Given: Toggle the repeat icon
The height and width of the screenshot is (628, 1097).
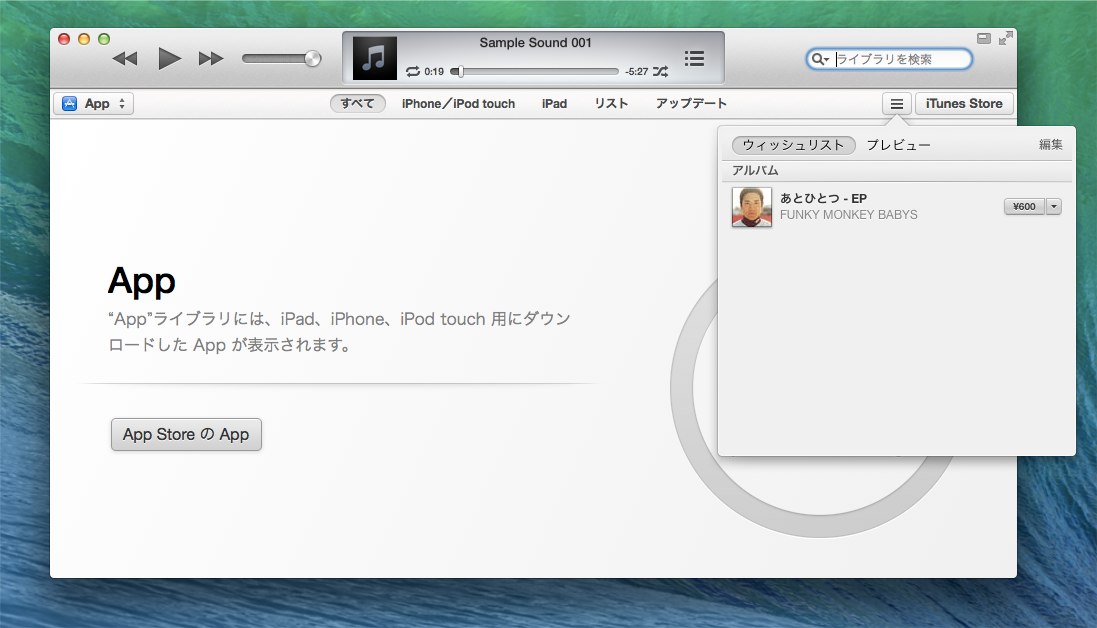Looking at the screenshot, I should point(413,71).
